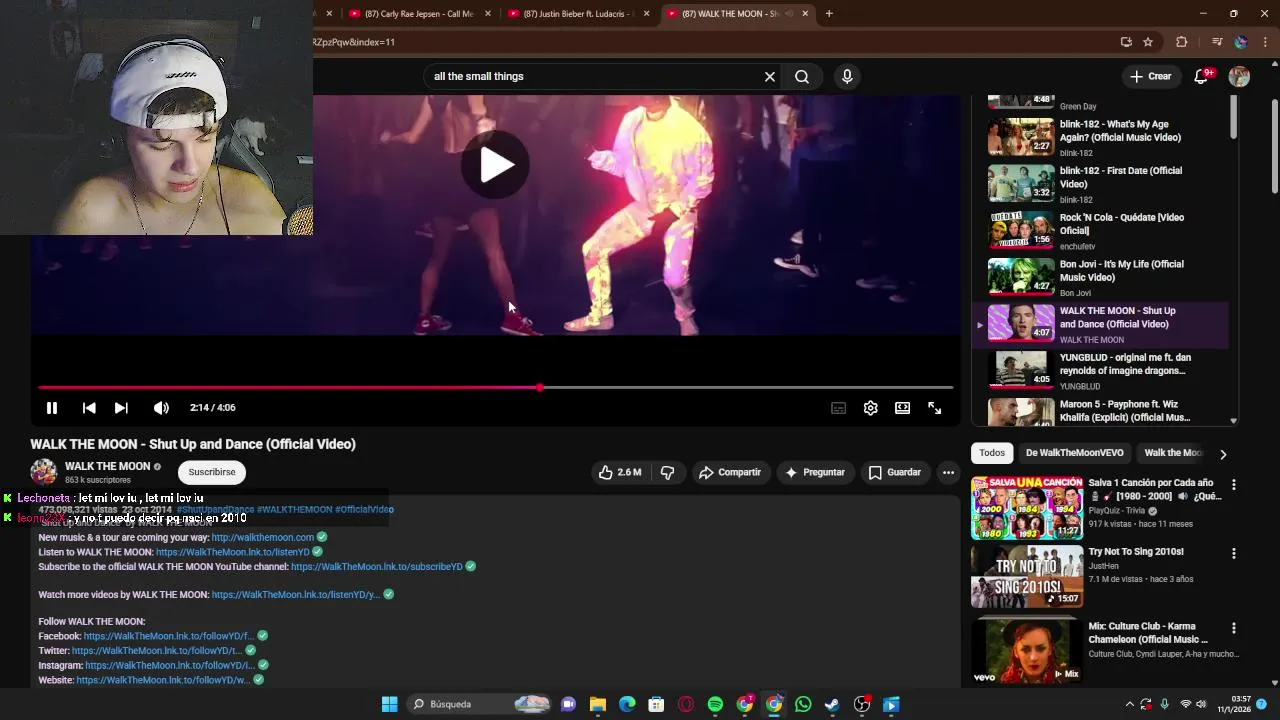Open the subscribeYD channel link
This screenshot has height=720, width=1280.
[377, 566]
